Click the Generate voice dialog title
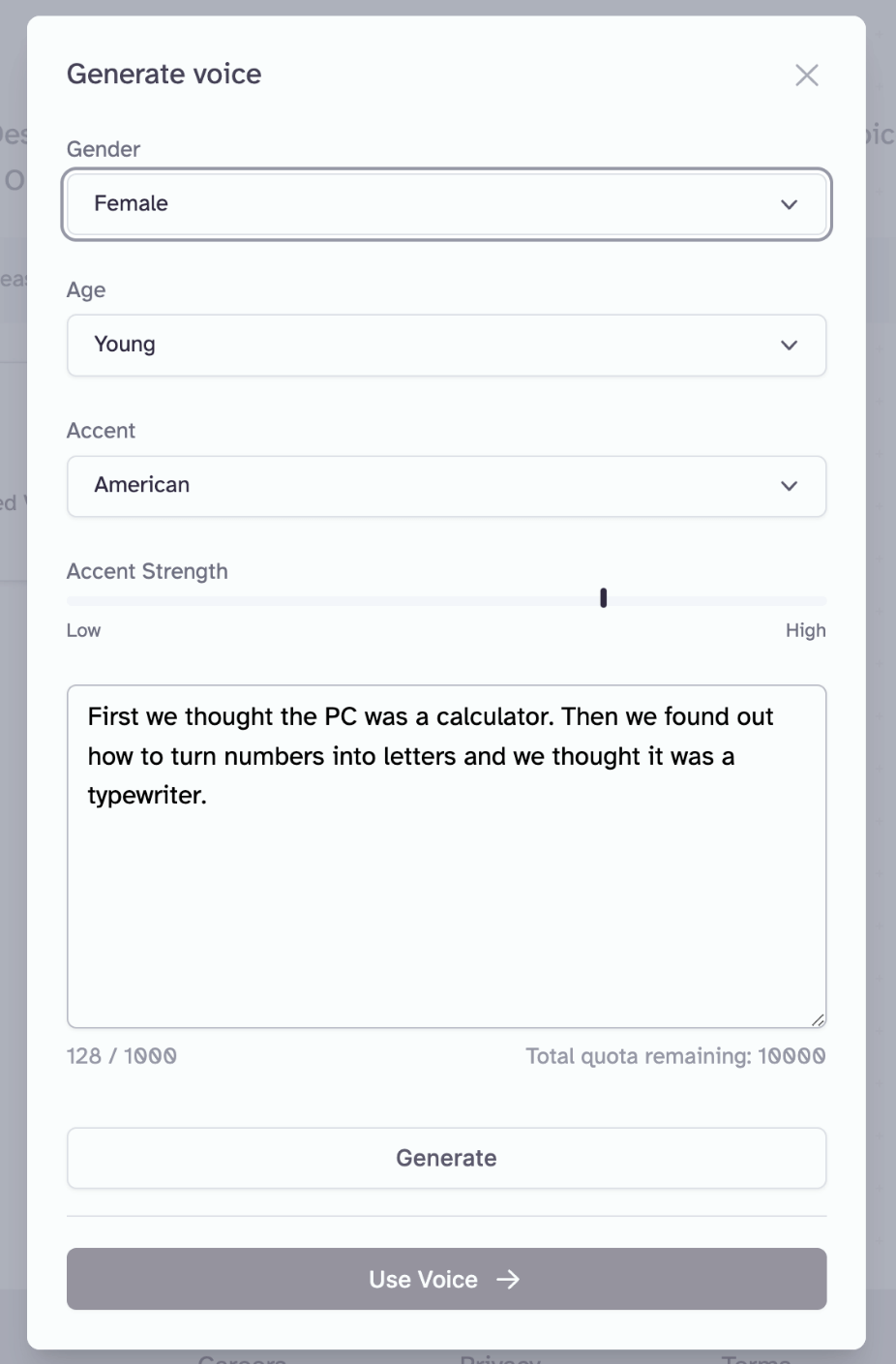Viewport: 896px width, 1364px height. [x=164, y=75]
